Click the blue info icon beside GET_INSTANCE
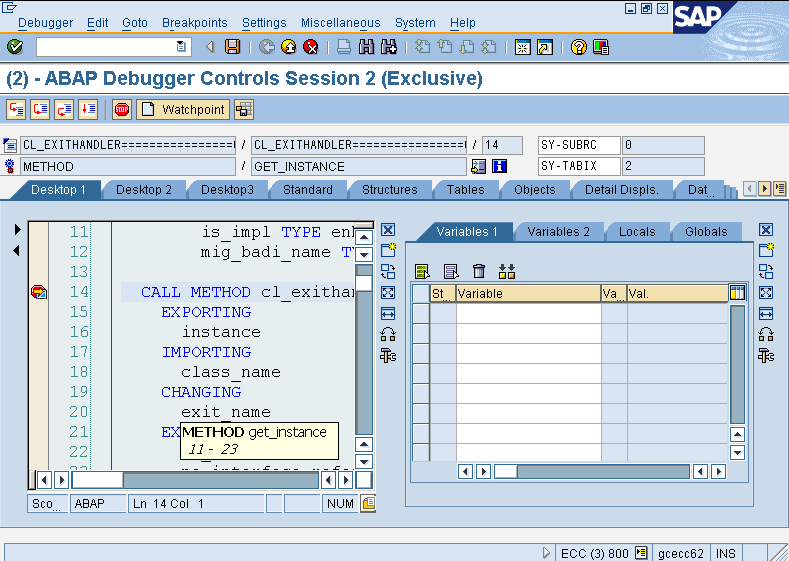This screenshot has height=561, width=789. (x=499, y=166)
